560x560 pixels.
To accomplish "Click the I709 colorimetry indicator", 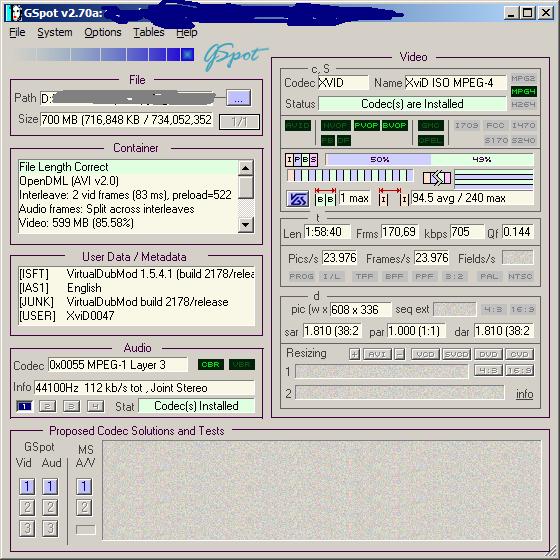I will tap(466, 125).
